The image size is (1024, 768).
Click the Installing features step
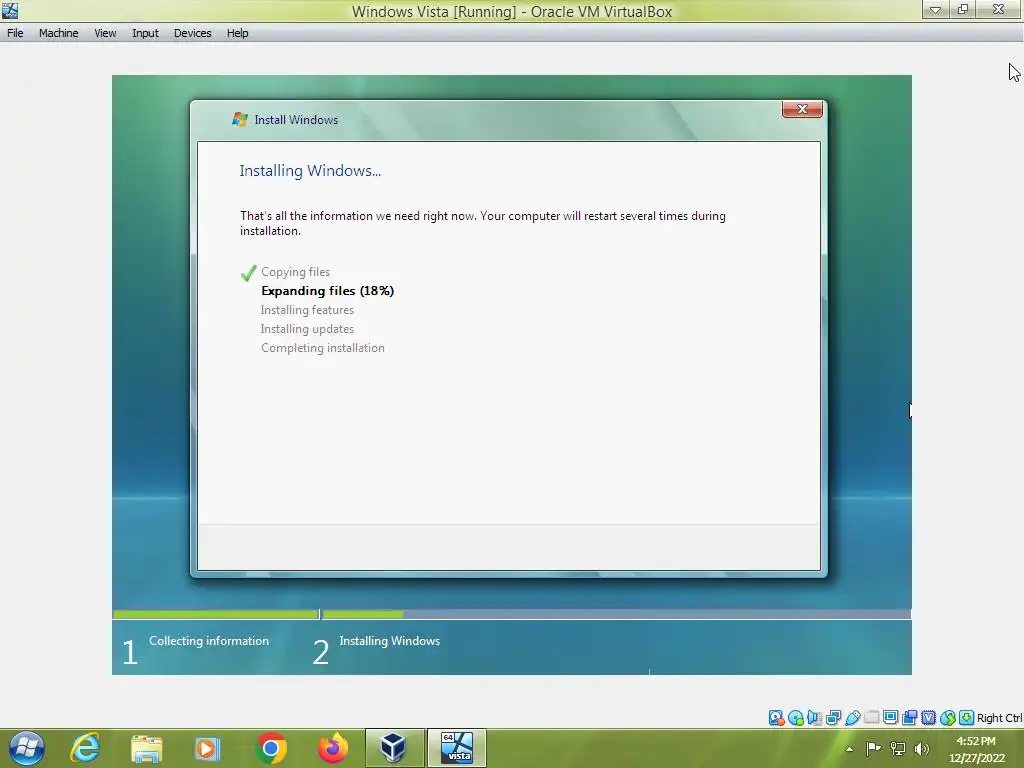coord(307,310)
